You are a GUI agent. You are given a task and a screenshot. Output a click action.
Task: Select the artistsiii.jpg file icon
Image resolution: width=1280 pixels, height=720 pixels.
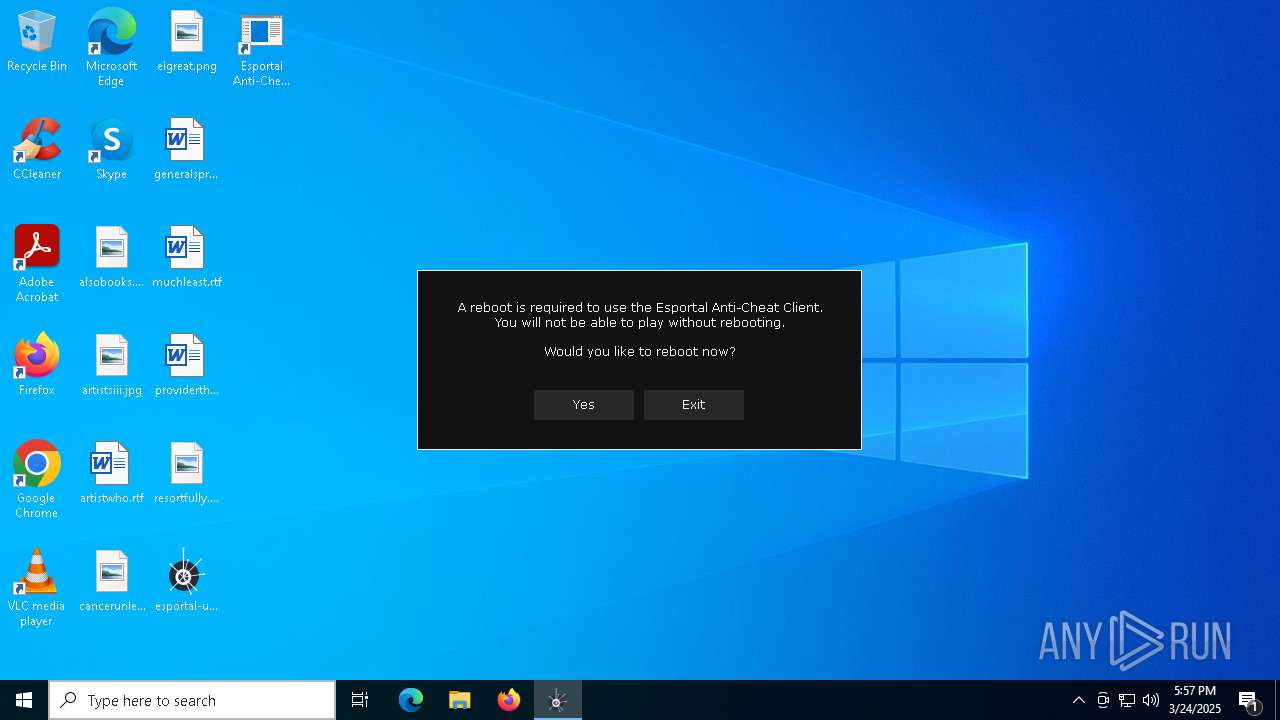coord(111,366)
